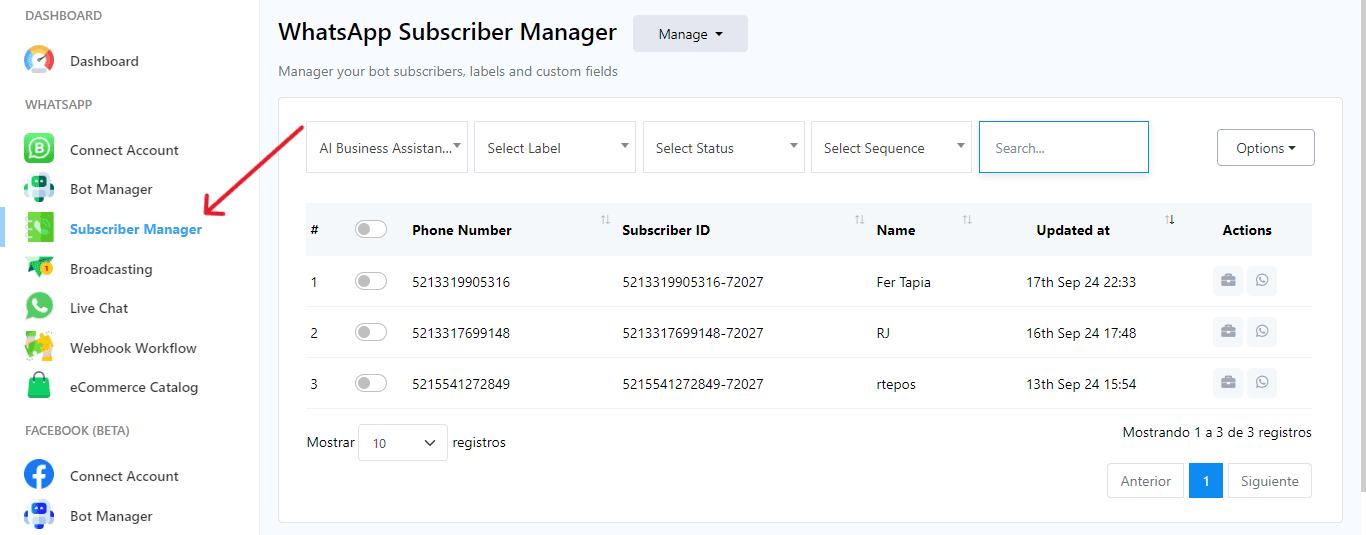Sort table by Updated at column
The image size is (1366, 535).
pos(1073,230)
